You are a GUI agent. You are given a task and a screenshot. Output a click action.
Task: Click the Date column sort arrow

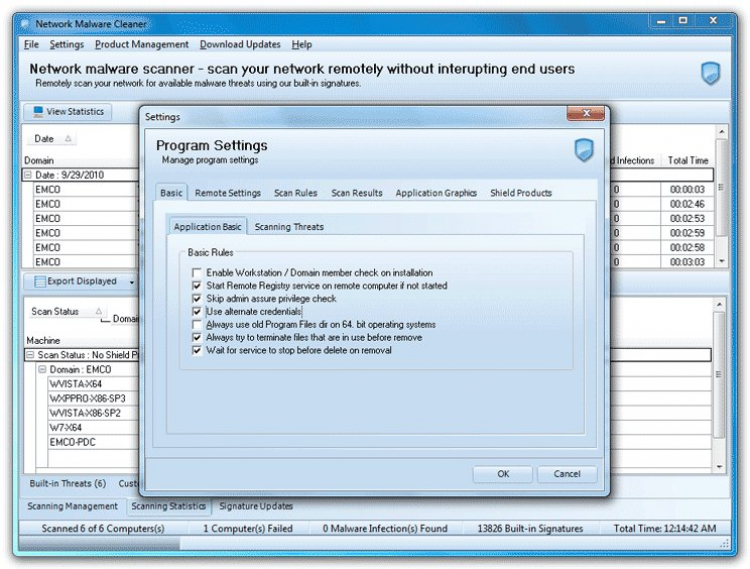(68, 138)
